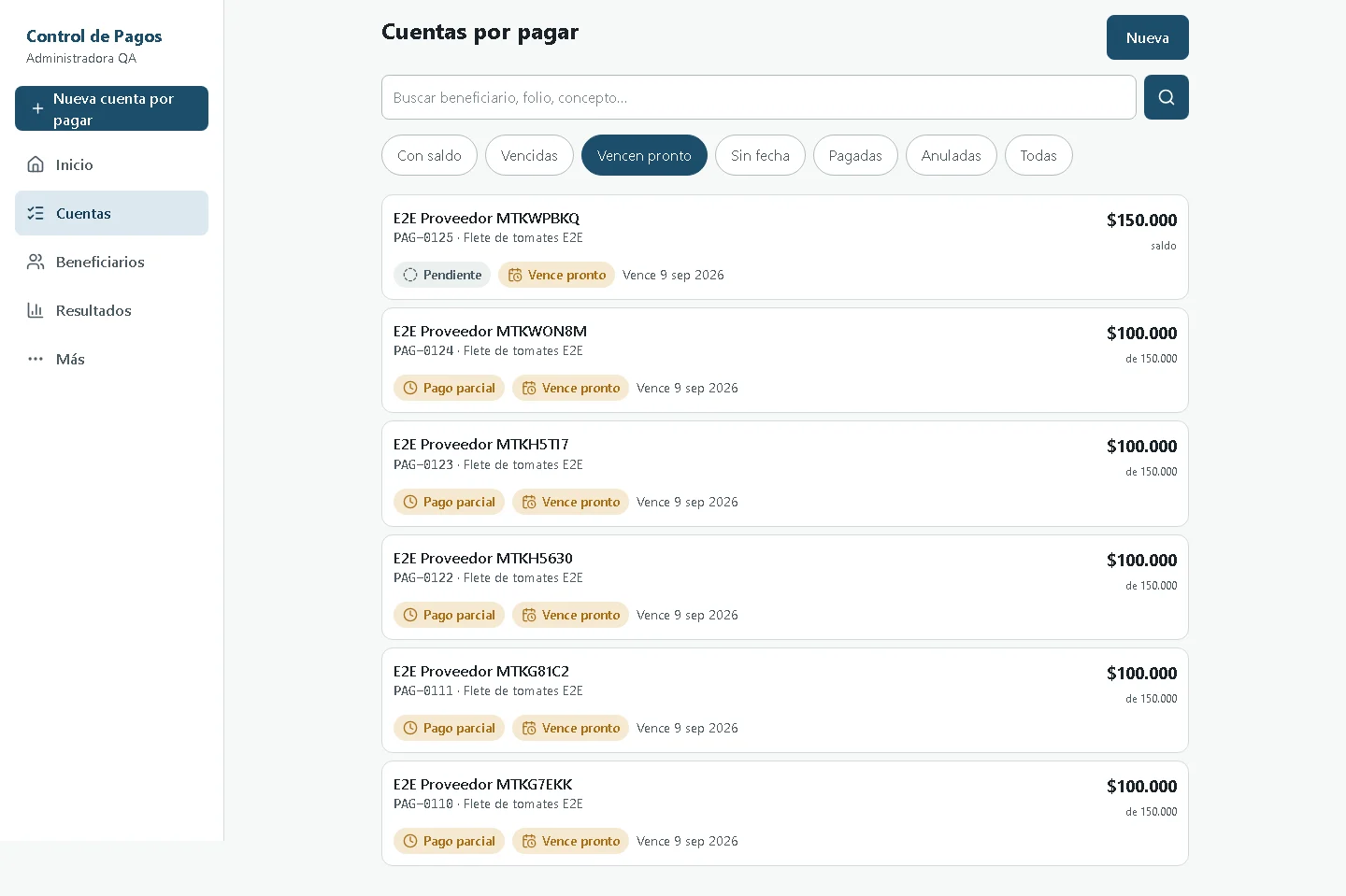The image size is (1346, 896).
Task: Click the calendar icon in PAG-0125's Vence pronto badge
Action: (x=515, y=275)
